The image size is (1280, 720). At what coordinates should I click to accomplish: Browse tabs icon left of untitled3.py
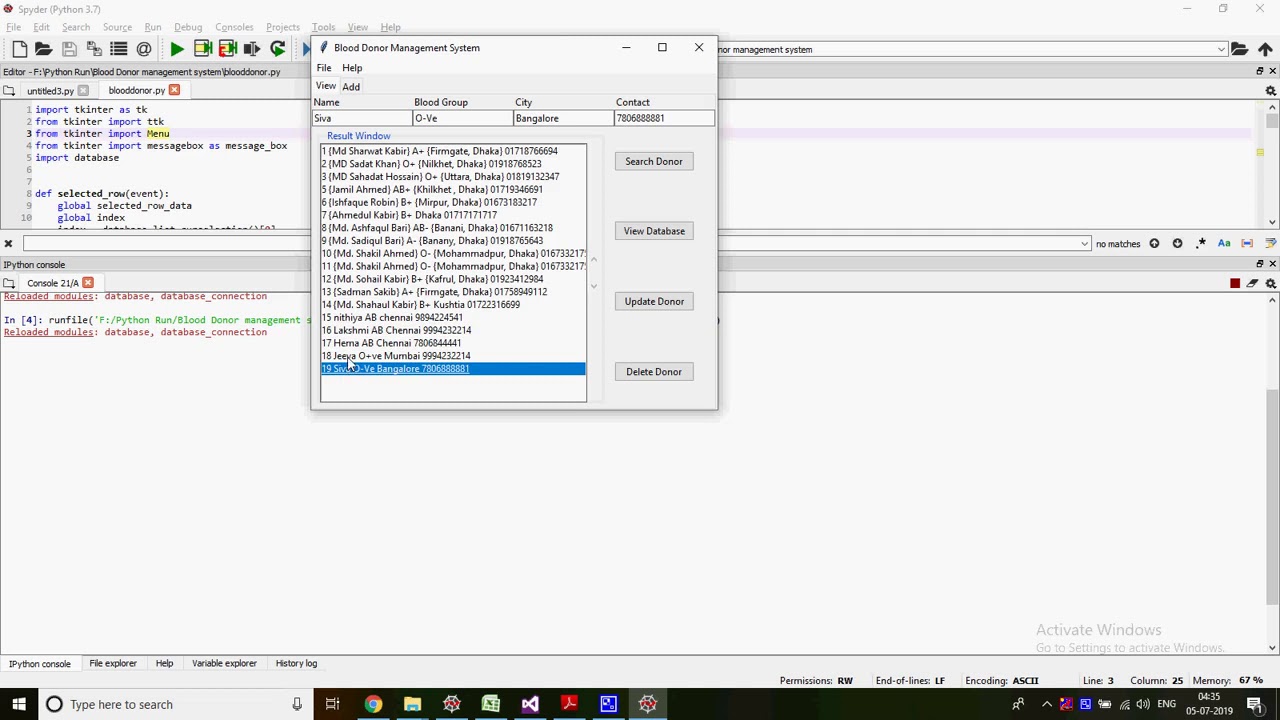point(8,91)
